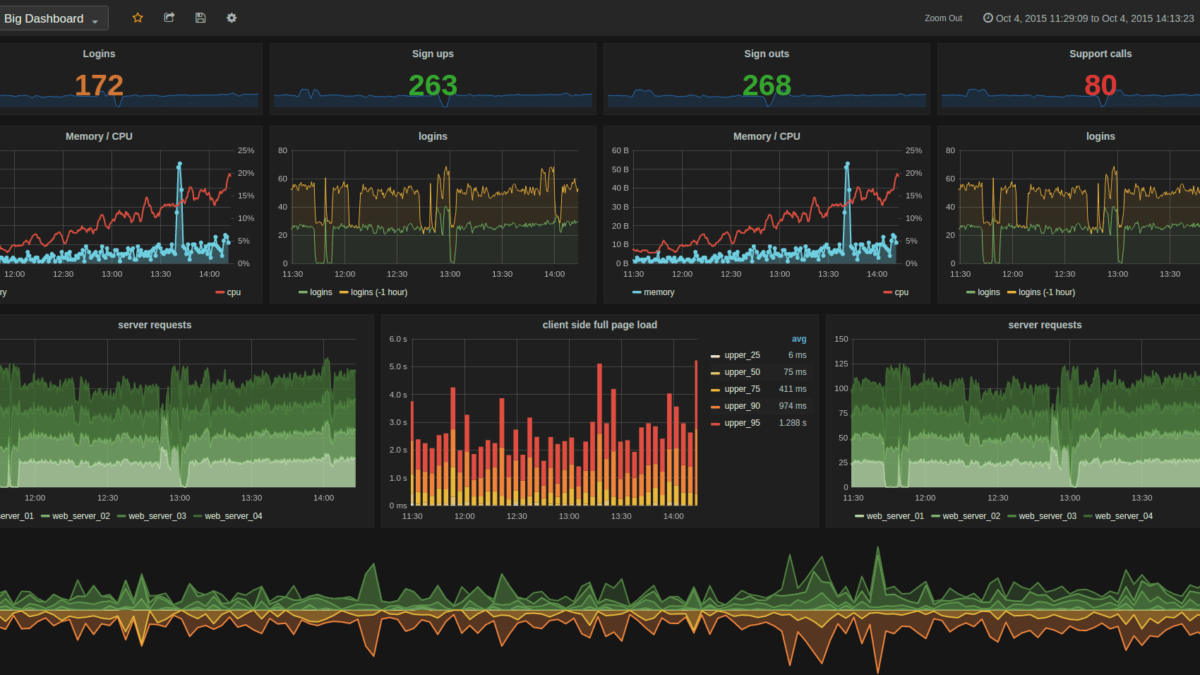Open the client side full page load panel menu

599,324
